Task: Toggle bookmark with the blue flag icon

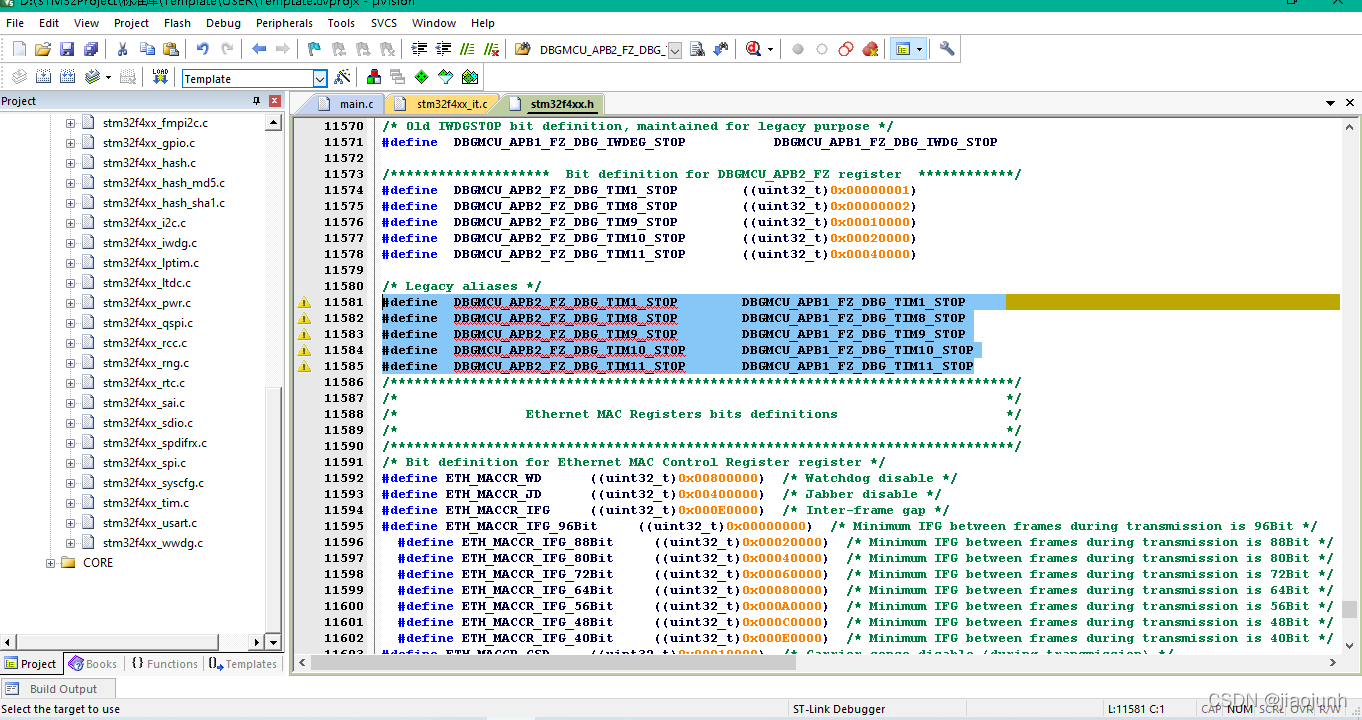Action: point(314,49)
